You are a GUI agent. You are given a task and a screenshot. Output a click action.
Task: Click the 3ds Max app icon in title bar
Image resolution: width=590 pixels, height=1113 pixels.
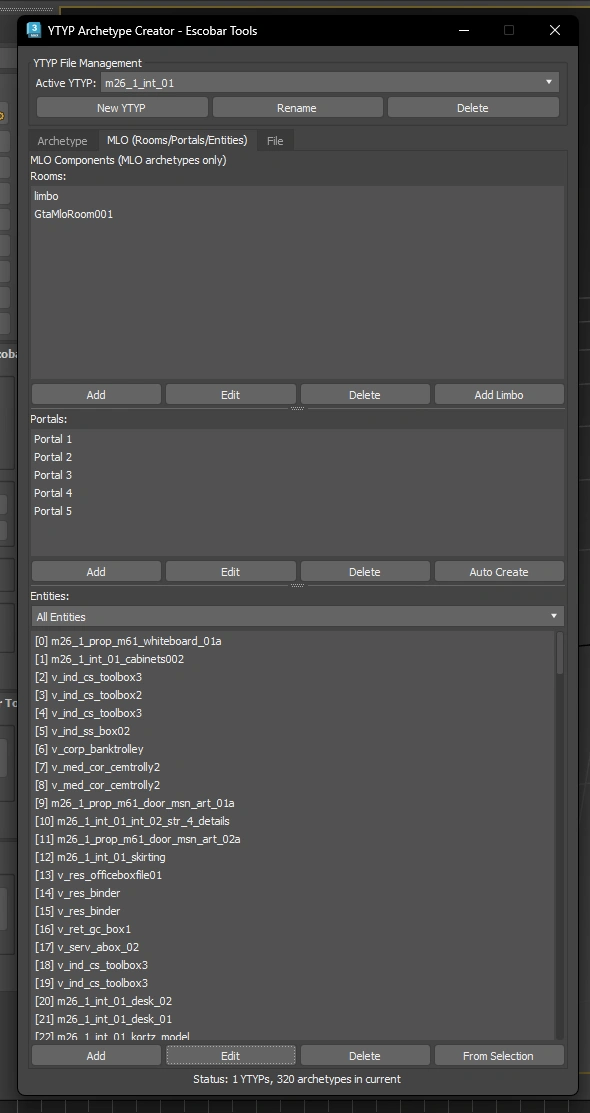click(33, 30)
